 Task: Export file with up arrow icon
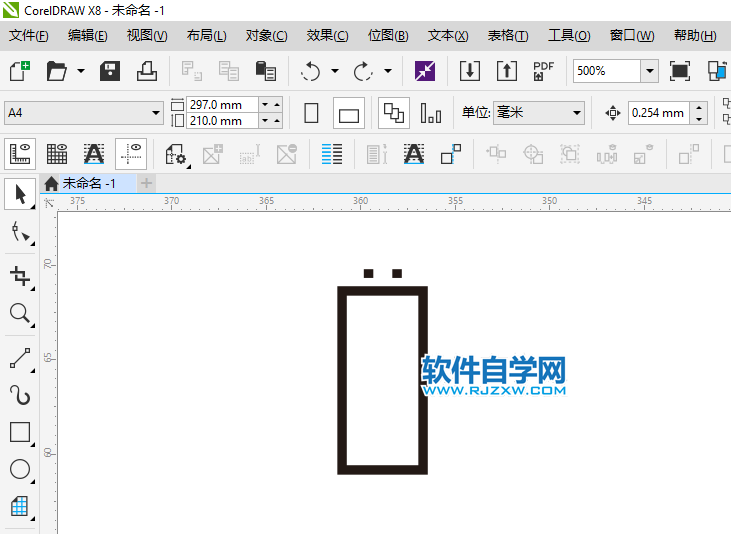[x=506, y=71]
